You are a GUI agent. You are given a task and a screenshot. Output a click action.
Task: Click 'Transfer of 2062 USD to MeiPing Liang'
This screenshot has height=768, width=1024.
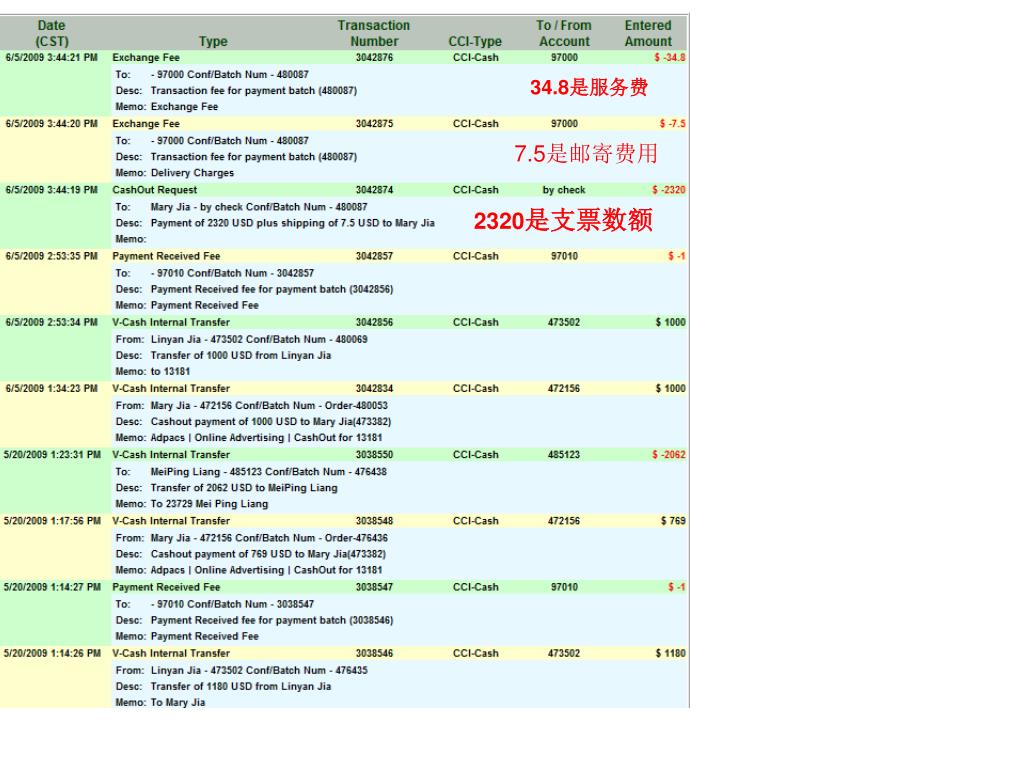[x=244, y=488]
